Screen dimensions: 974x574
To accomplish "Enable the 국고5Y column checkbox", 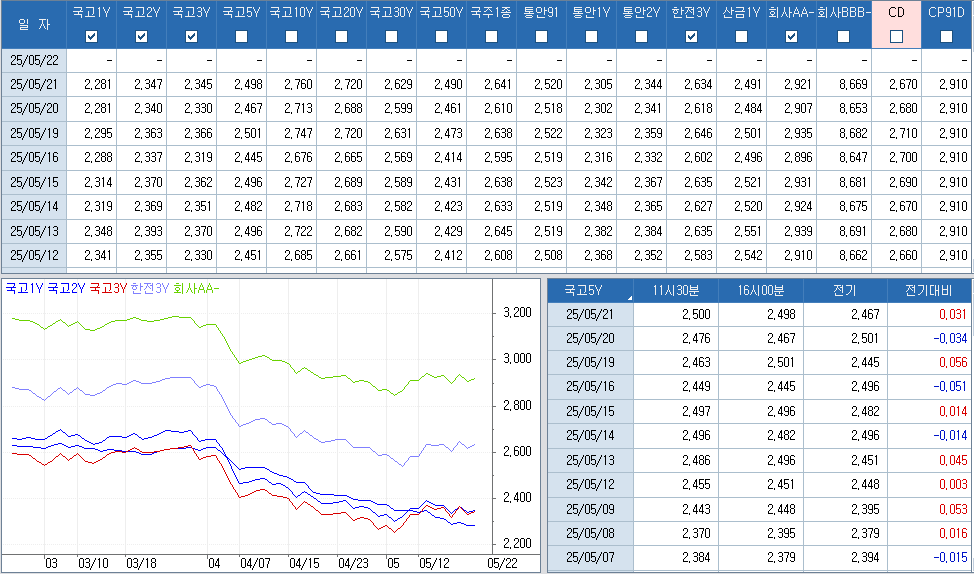I will point(241,37).
